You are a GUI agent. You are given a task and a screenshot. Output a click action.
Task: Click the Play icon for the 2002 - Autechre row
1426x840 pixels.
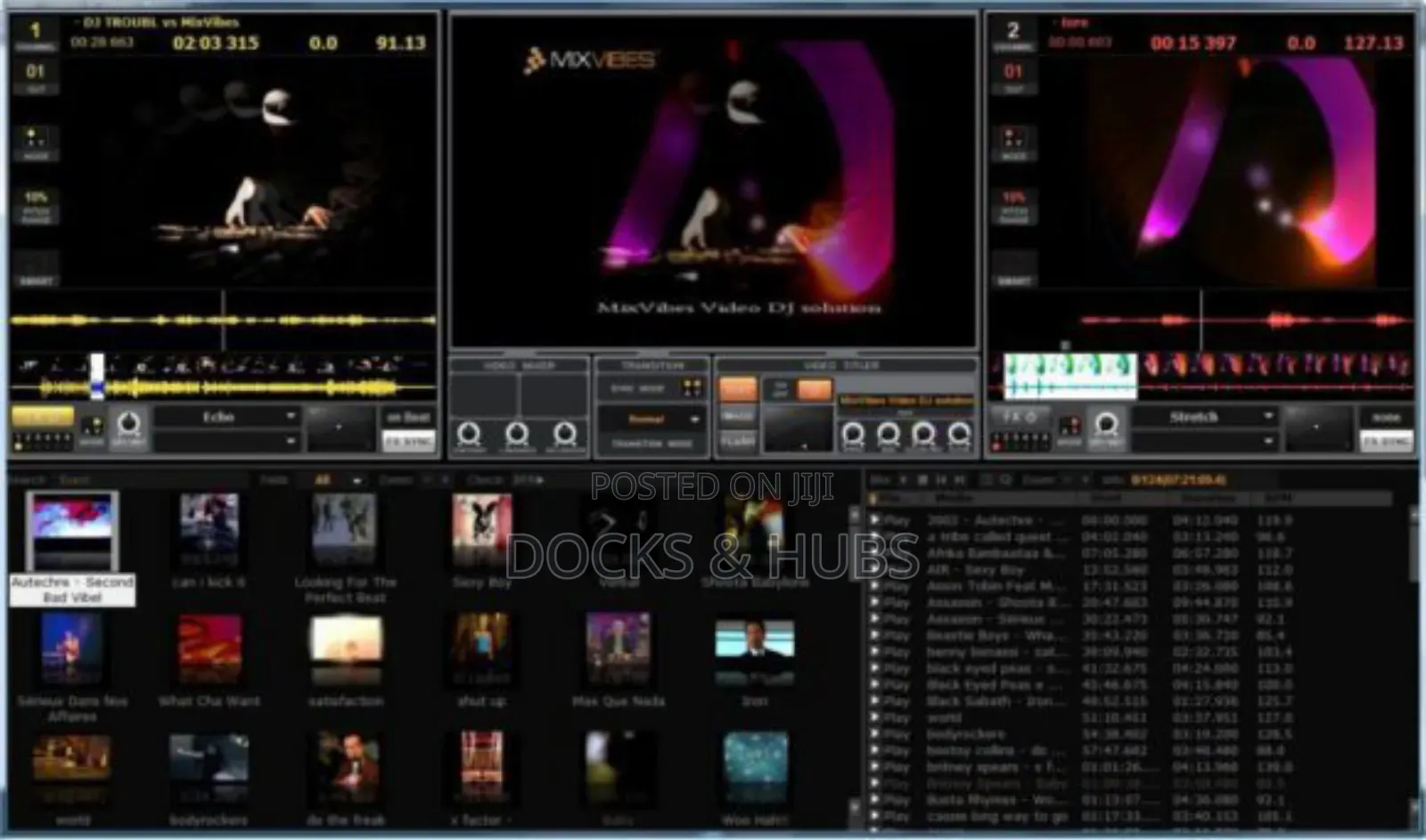[875, 519]
